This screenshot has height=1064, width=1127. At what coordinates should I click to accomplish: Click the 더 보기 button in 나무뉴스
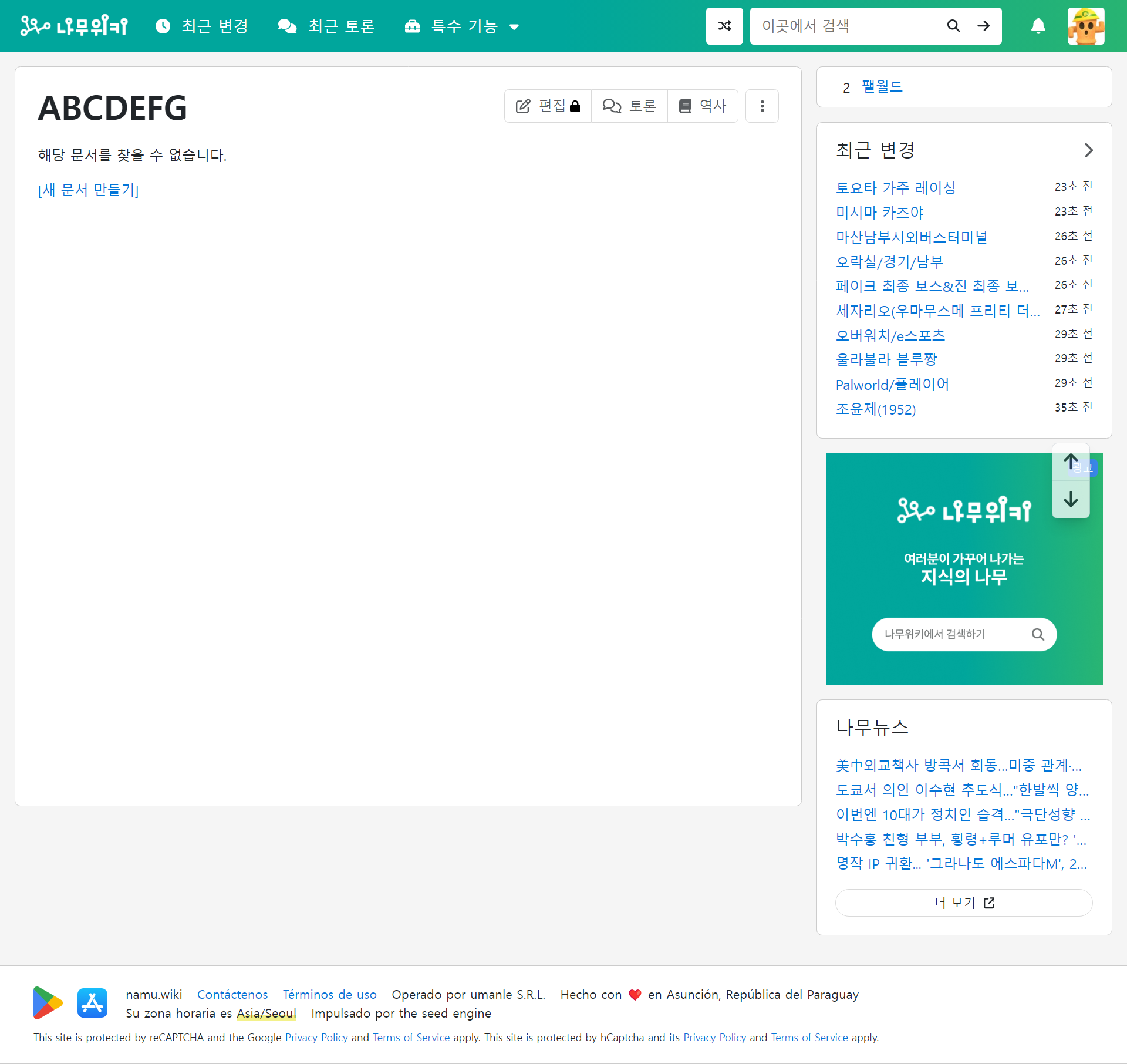tap(963, 903)
